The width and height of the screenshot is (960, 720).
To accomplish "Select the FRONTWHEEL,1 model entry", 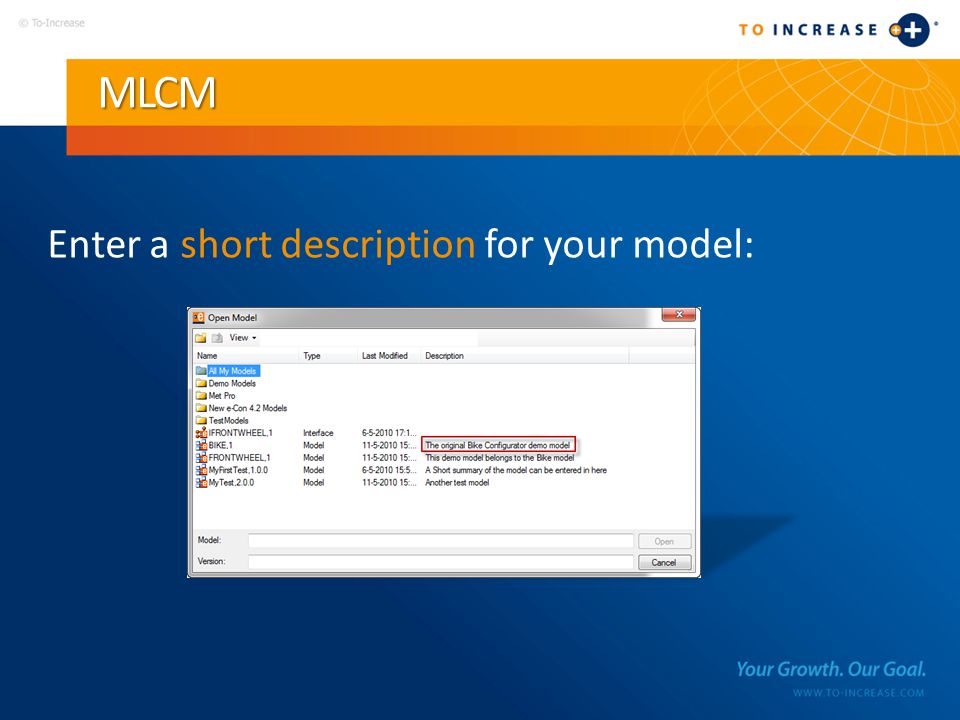I will pos(239,457).
